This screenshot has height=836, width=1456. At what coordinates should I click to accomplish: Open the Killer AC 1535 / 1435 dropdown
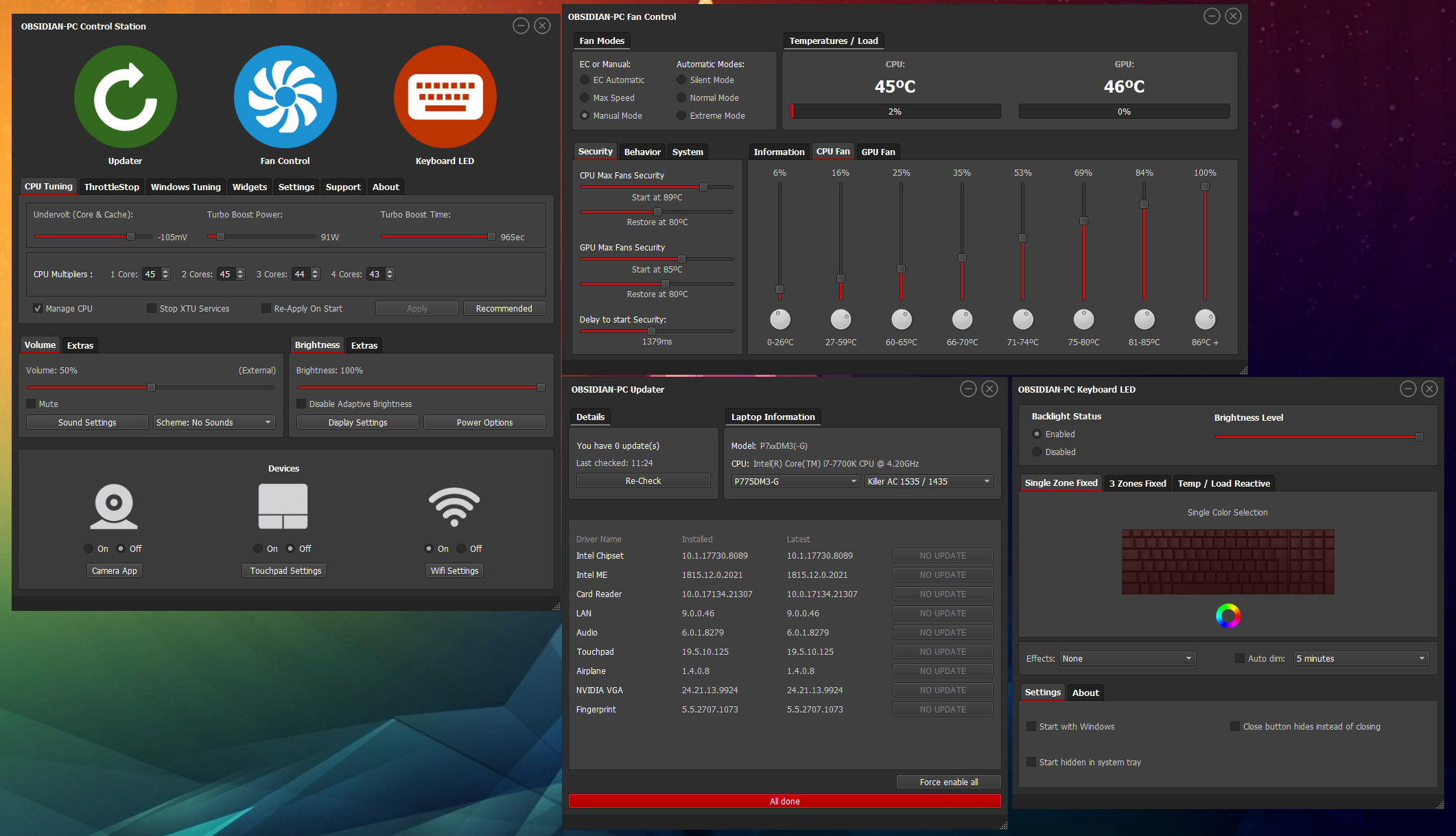click(929, 481)
